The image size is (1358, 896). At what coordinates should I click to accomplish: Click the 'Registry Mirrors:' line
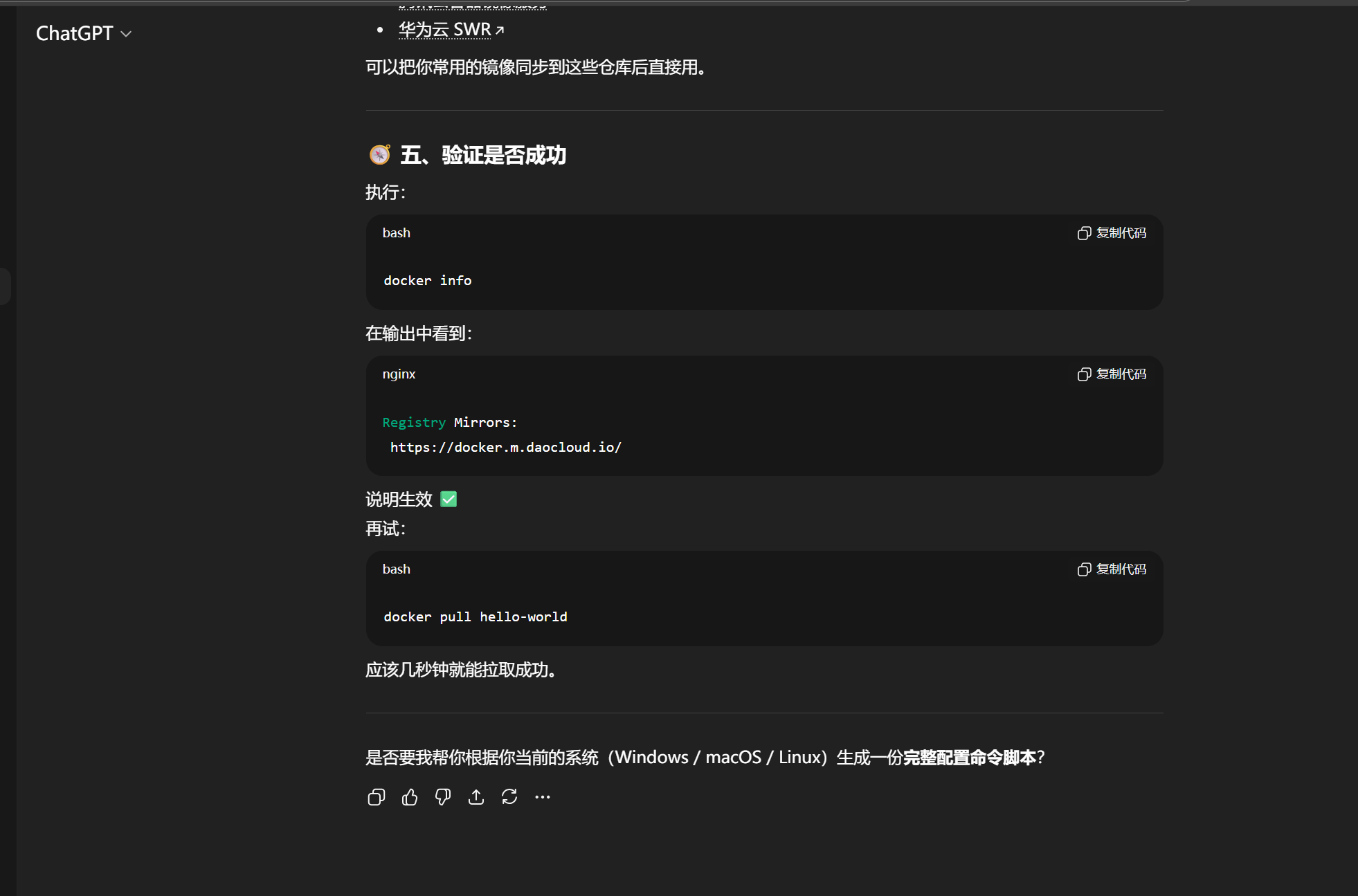[450, 422]
